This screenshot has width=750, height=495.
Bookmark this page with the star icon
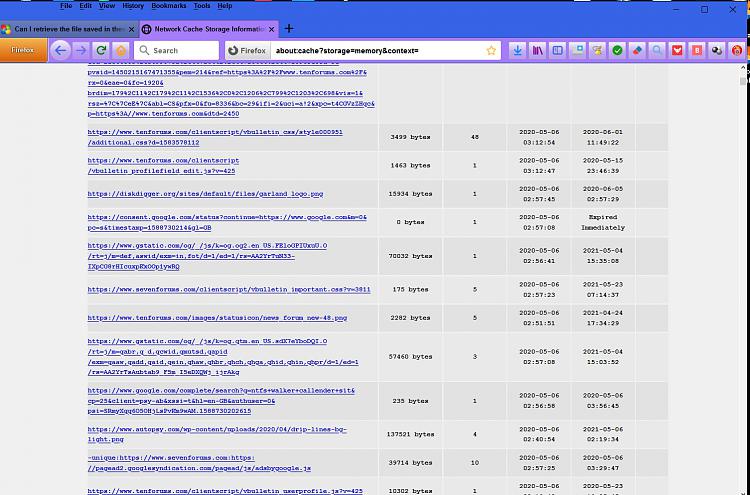pyautogui.click(x=491, y=50)
